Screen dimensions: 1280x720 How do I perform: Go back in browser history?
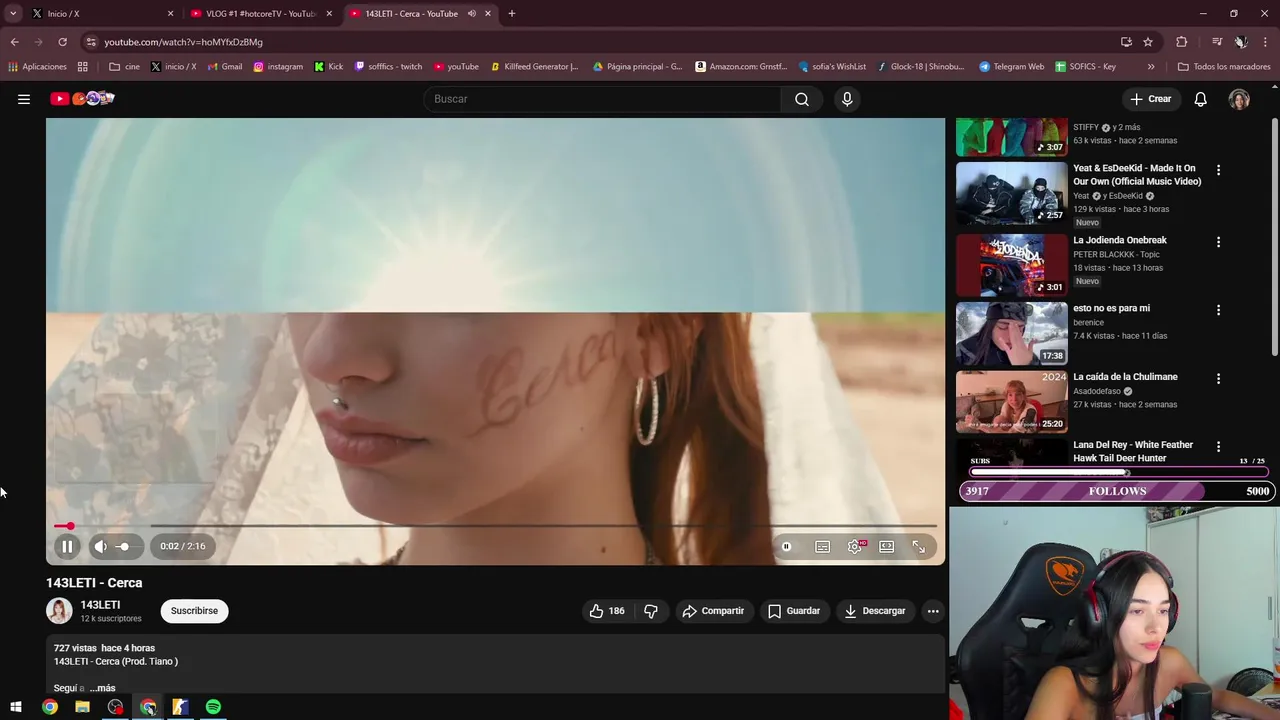(x=14, y=42)
